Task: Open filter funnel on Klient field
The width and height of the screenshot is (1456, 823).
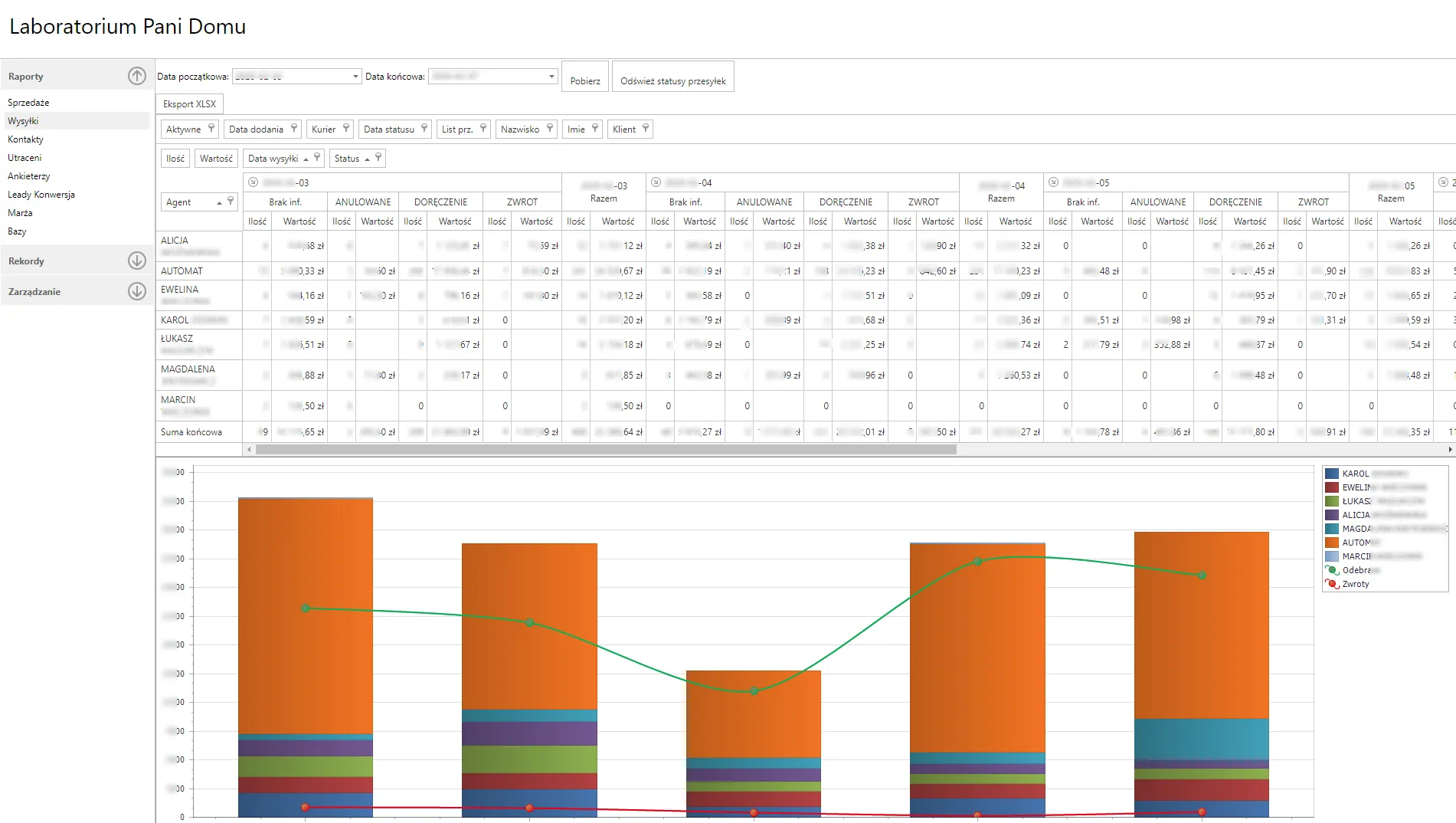Action: click(646, 128)
